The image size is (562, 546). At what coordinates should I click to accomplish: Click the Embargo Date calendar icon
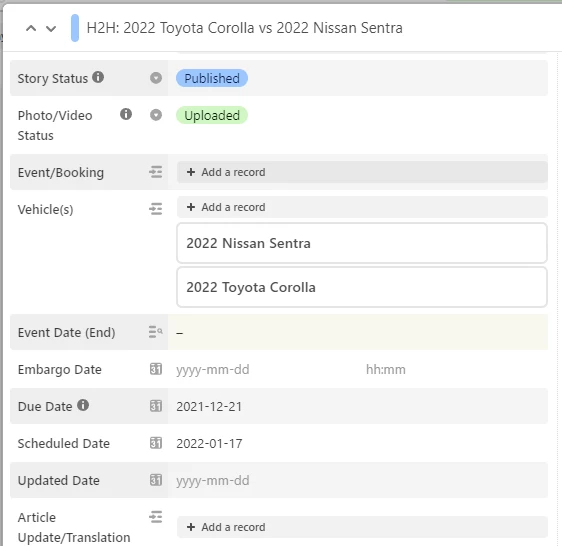click(x=156, y=369)
